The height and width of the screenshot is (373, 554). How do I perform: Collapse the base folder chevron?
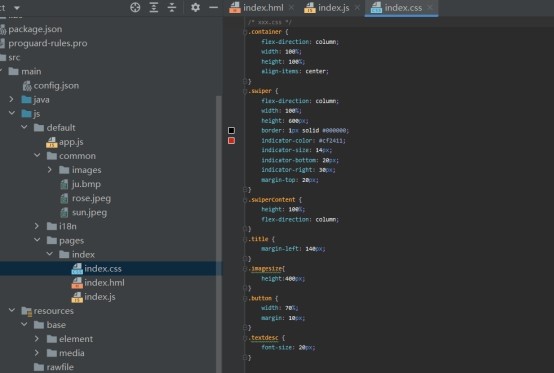coord(24,324)
